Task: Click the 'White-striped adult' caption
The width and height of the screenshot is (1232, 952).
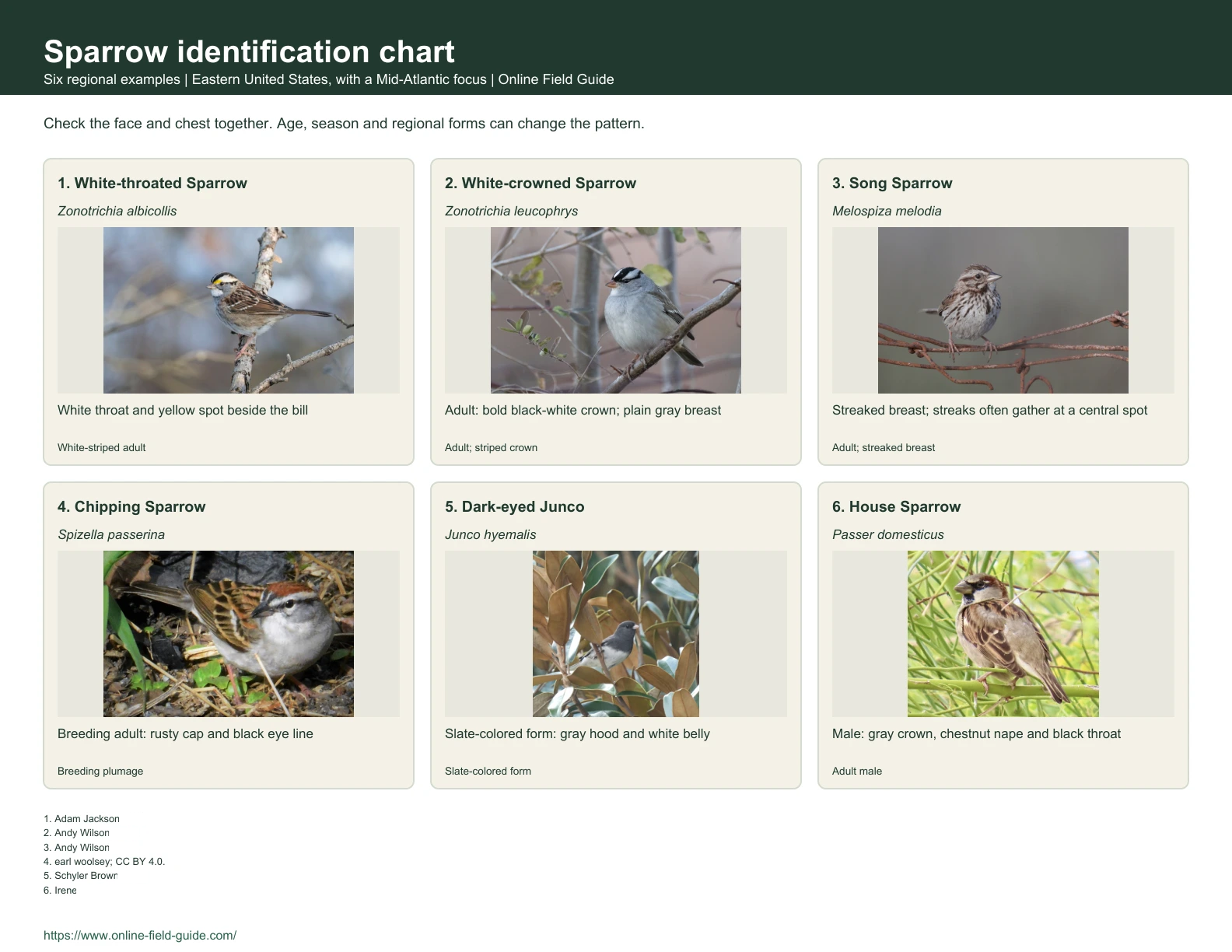Action: (x=102, y=447)
